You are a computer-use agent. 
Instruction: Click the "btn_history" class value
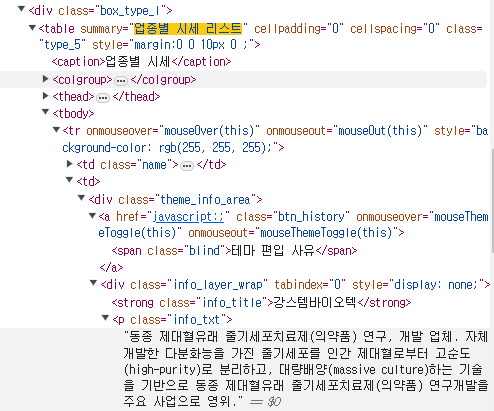pos(311,217)
